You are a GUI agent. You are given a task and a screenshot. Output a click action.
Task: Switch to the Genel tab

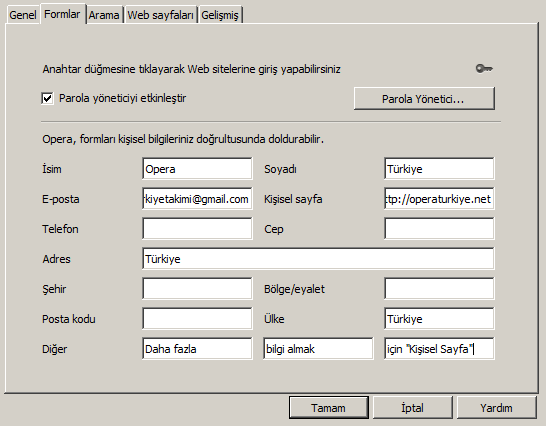[x=23, y=15]
